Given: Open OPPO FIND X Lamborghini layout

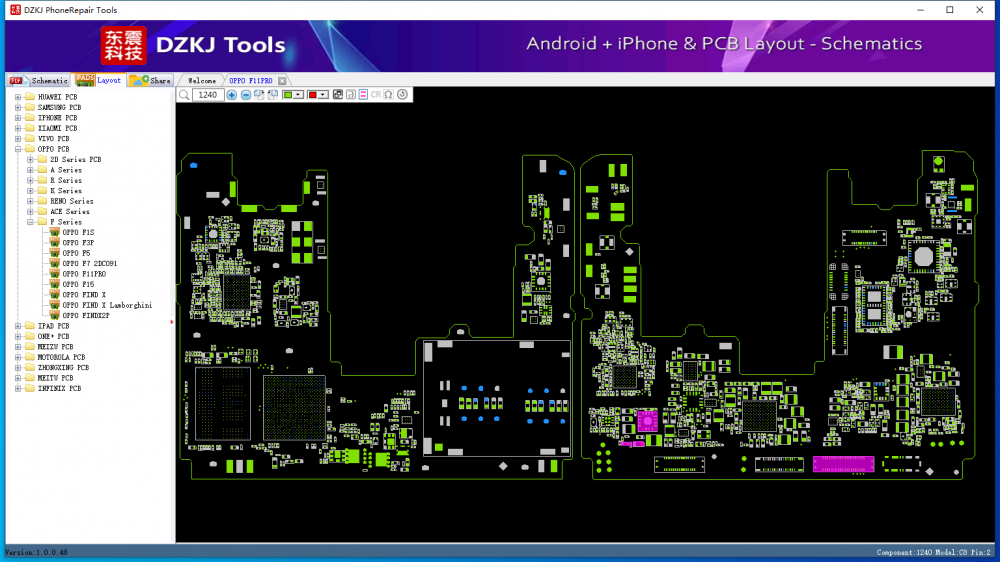Looking at the screenshot, I should click(x=106, y=305).
